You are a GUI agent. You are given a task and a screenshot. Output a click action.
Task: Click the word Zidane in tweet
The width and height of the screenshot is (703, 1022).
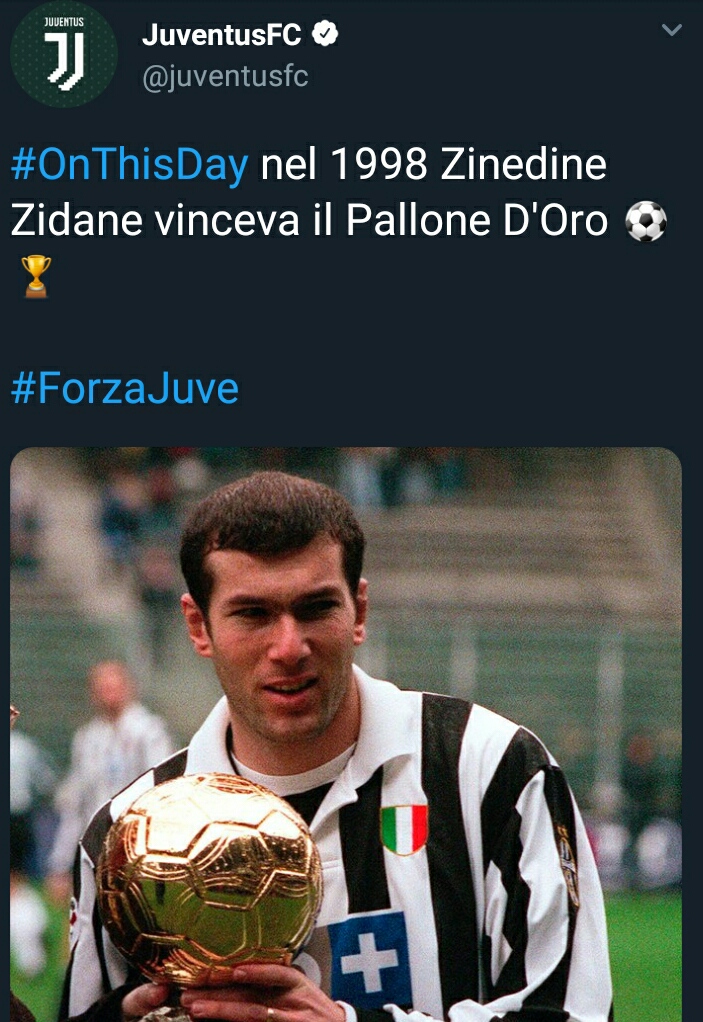76,221
